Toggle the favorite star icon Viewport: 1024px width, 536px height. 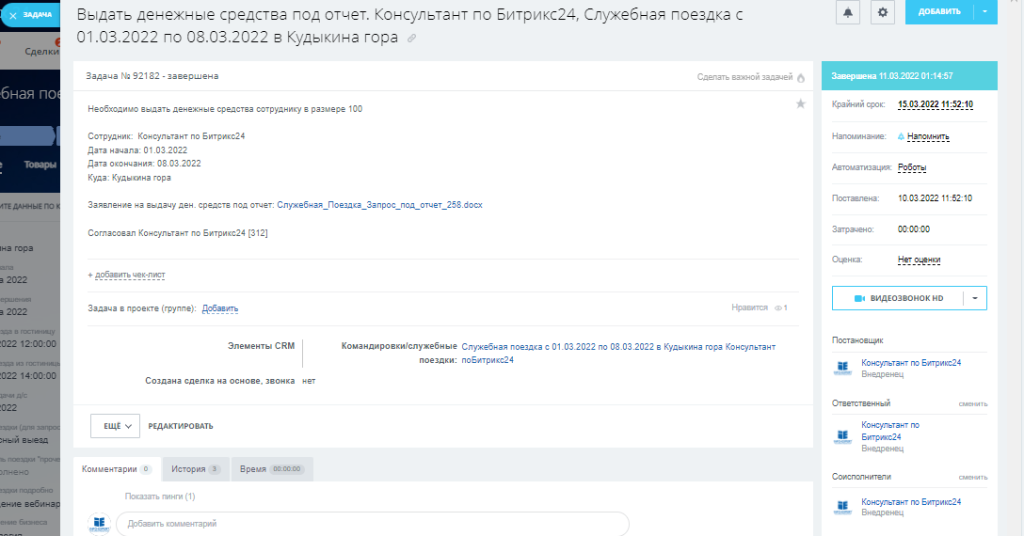click(x=801, y=104)
